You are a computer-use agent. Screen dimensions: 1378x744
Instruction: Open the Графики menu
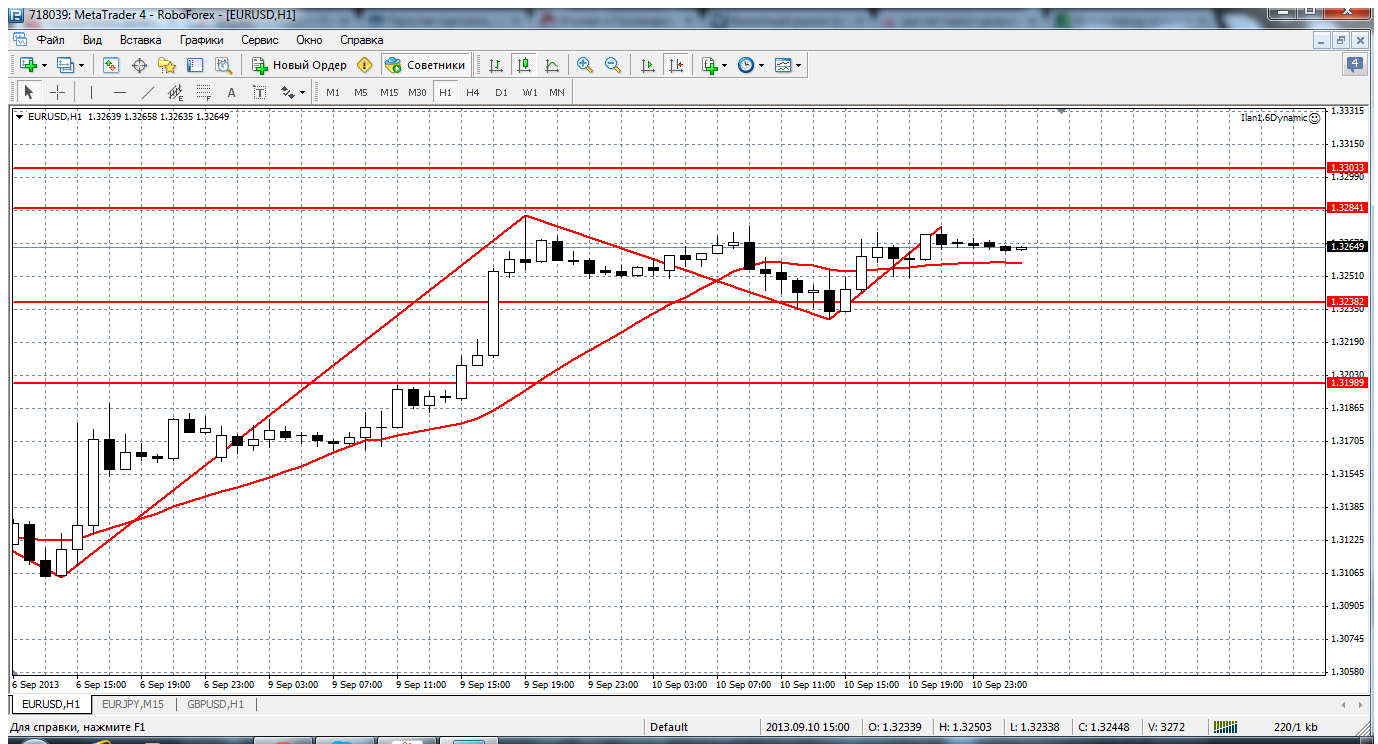coord(202,40)
